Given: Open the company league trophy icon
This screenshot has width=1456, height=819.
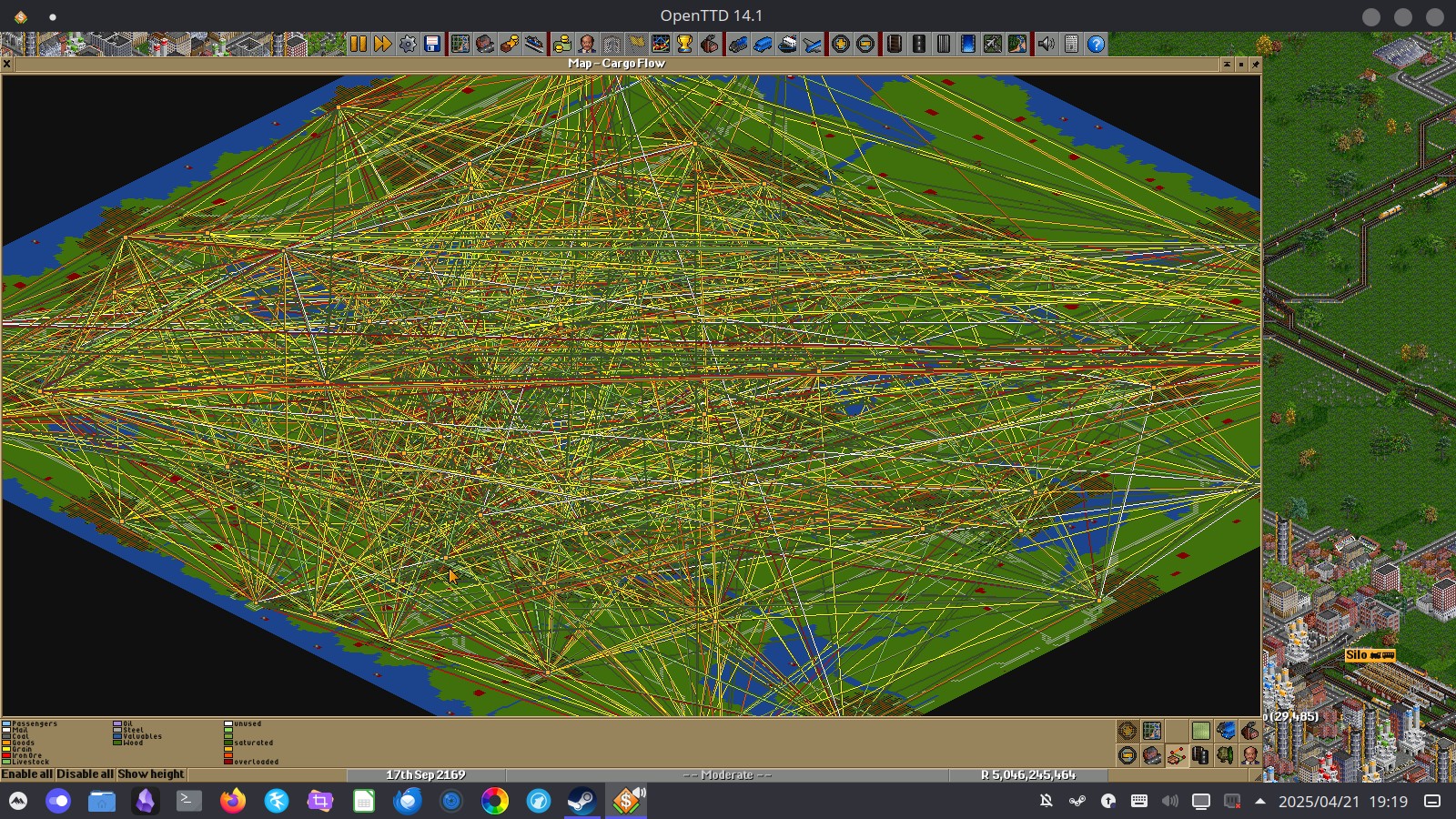Looking at the screenshot, I should (685, 44).
